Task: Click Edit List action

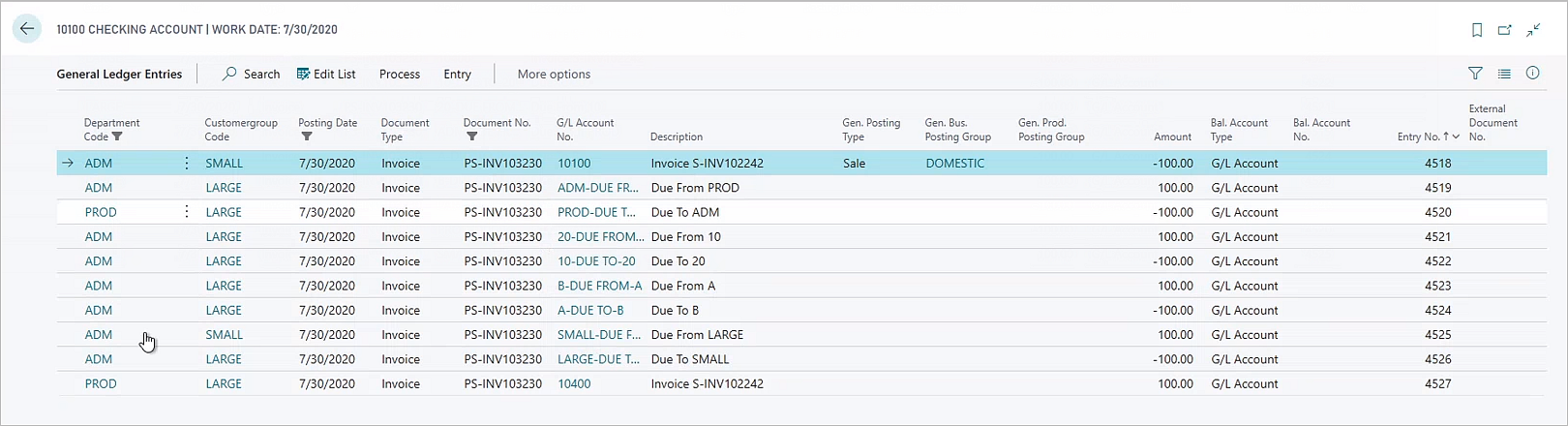Action: 326,74
